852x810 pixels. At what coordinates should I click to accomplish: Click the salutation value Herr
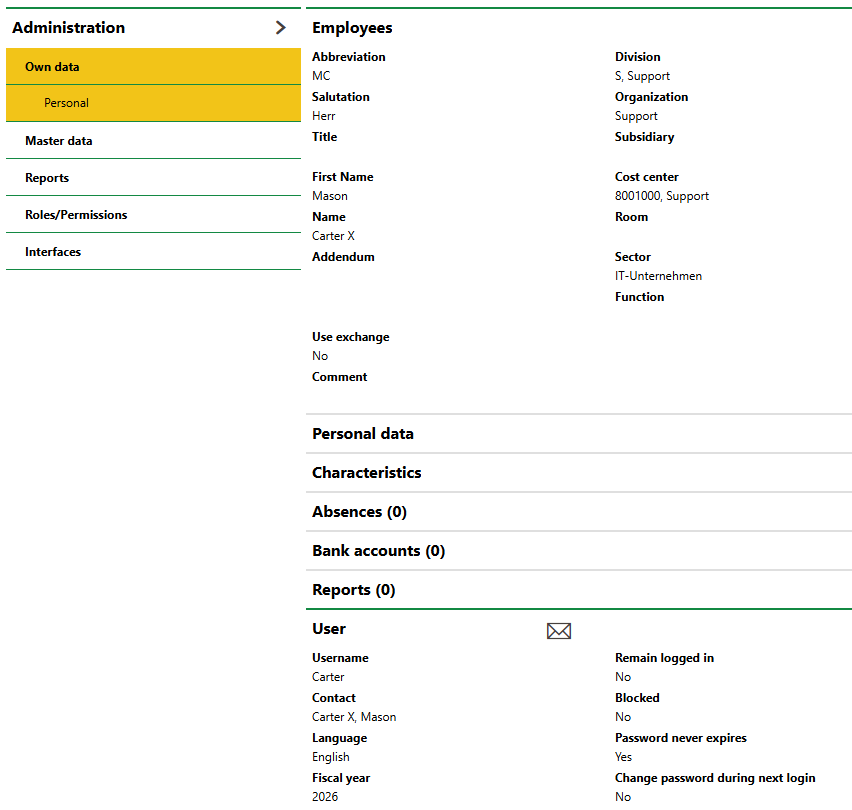(x=323, y=116)
